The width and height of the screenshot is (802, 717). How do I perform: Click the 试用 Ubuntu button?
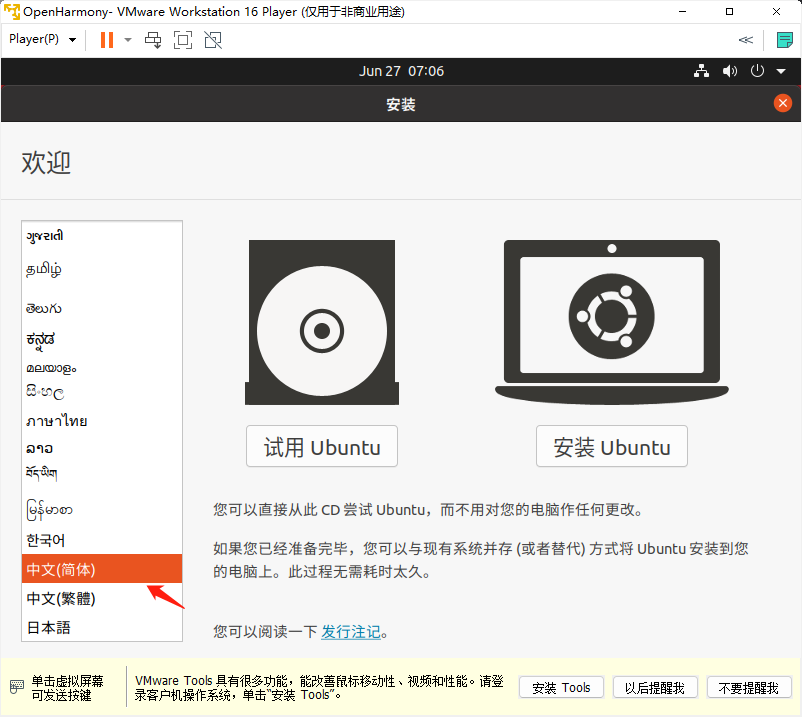pyautogui.click(x=321, y=447)
